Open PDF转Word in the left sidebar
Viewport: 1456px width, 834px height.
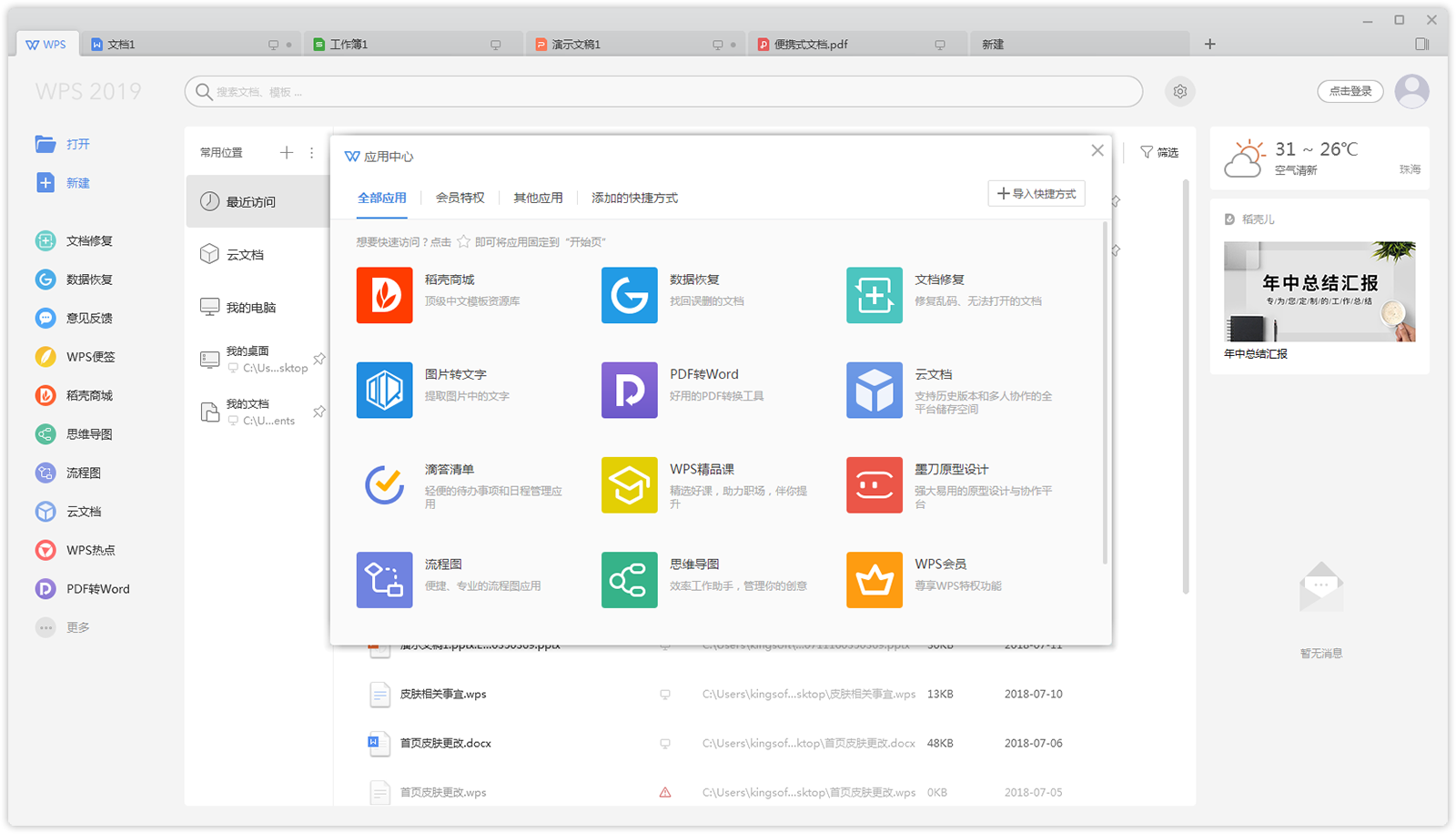tap(83, 589)
